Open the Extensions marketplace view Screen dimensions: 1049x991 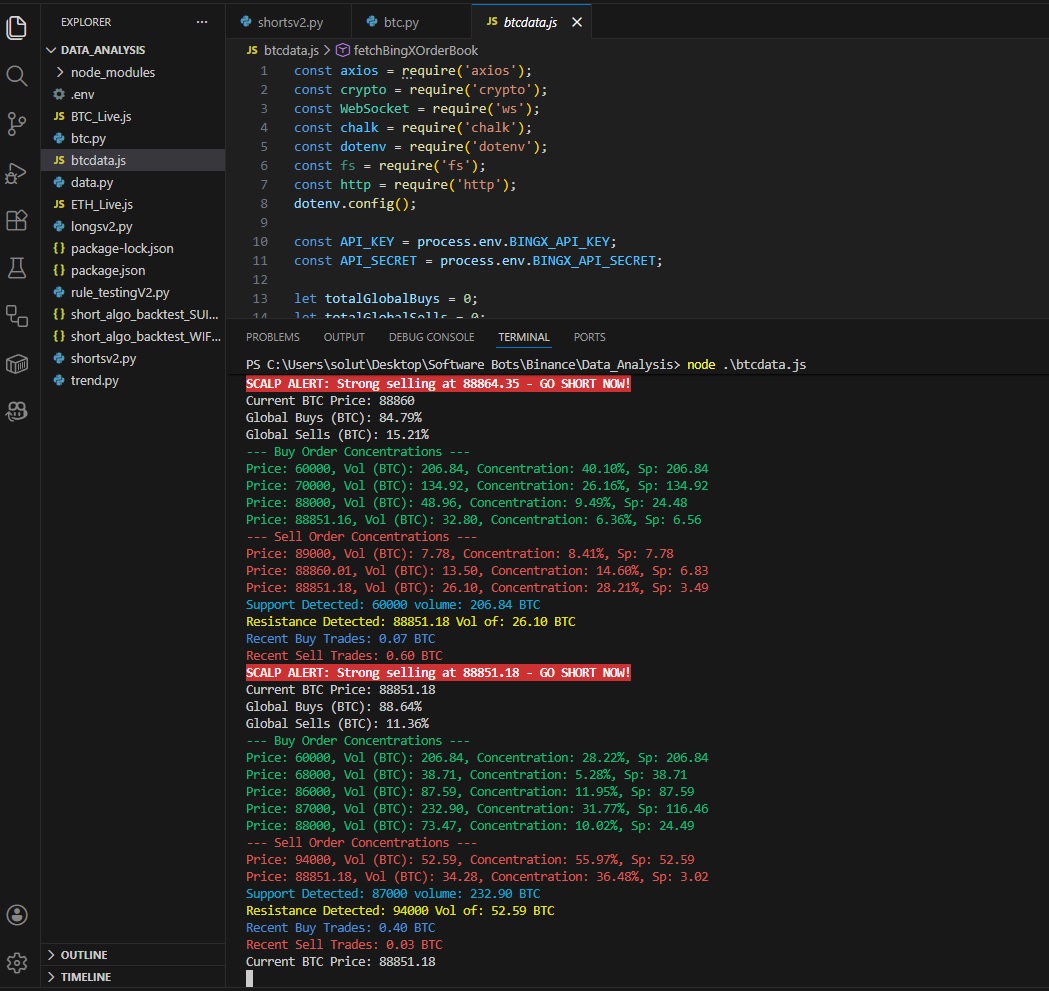click(x=17, y=220)
